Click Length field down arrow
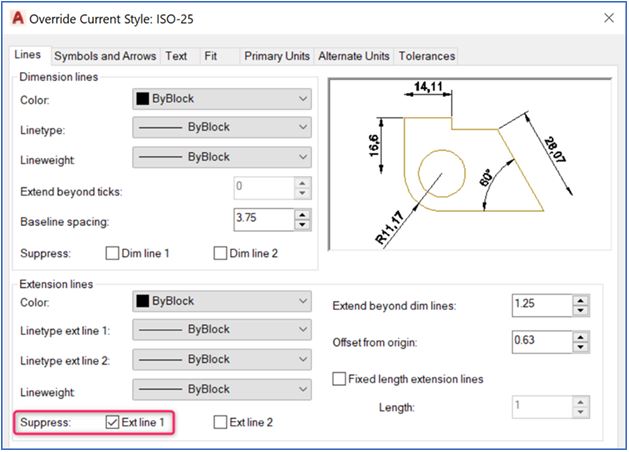This screenshot has width=629, height=452. tap(581, 412)
